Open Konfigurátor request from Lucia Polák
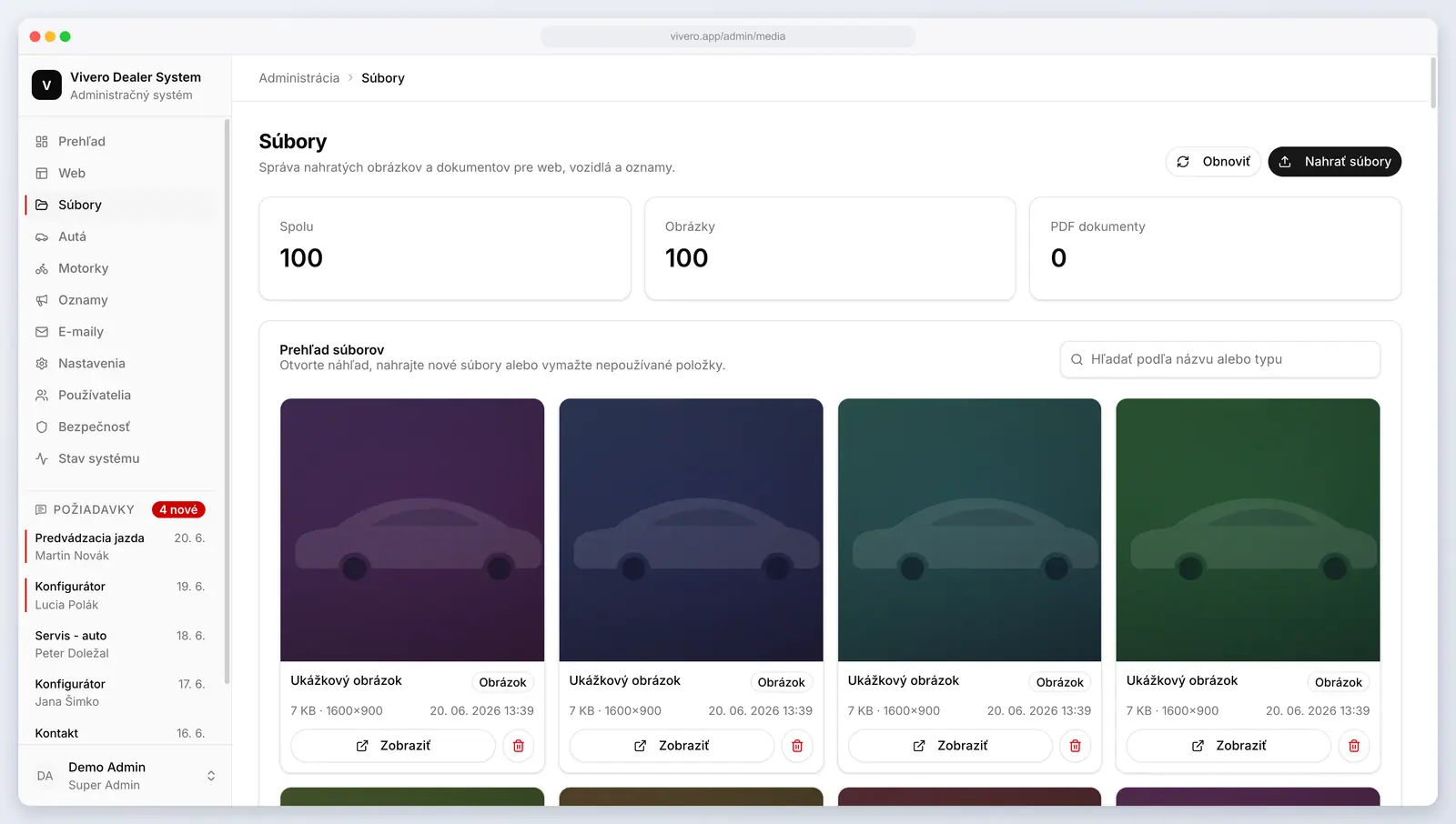The width and height of the screenshot is (1456, 824). (x=120, y=596)
